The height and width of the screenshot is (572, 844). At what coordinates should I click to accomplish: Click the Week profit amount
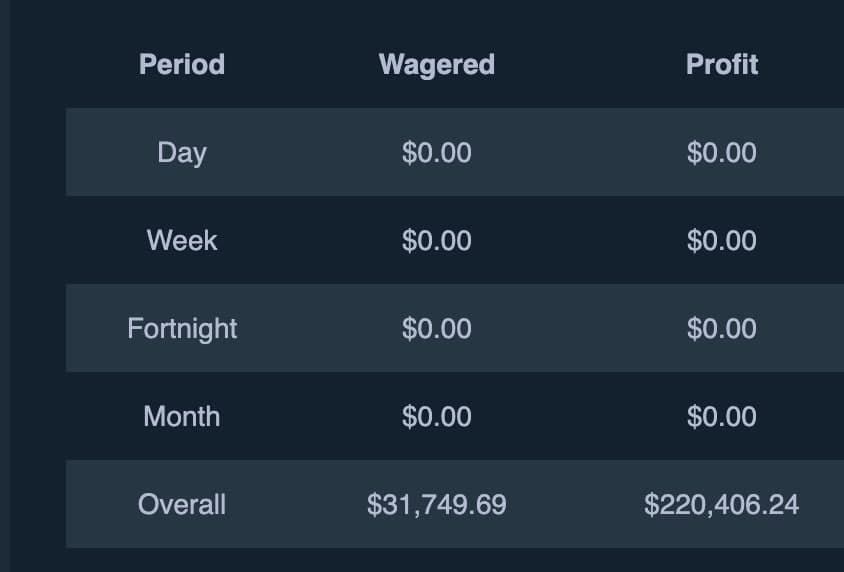pos(722,241)
